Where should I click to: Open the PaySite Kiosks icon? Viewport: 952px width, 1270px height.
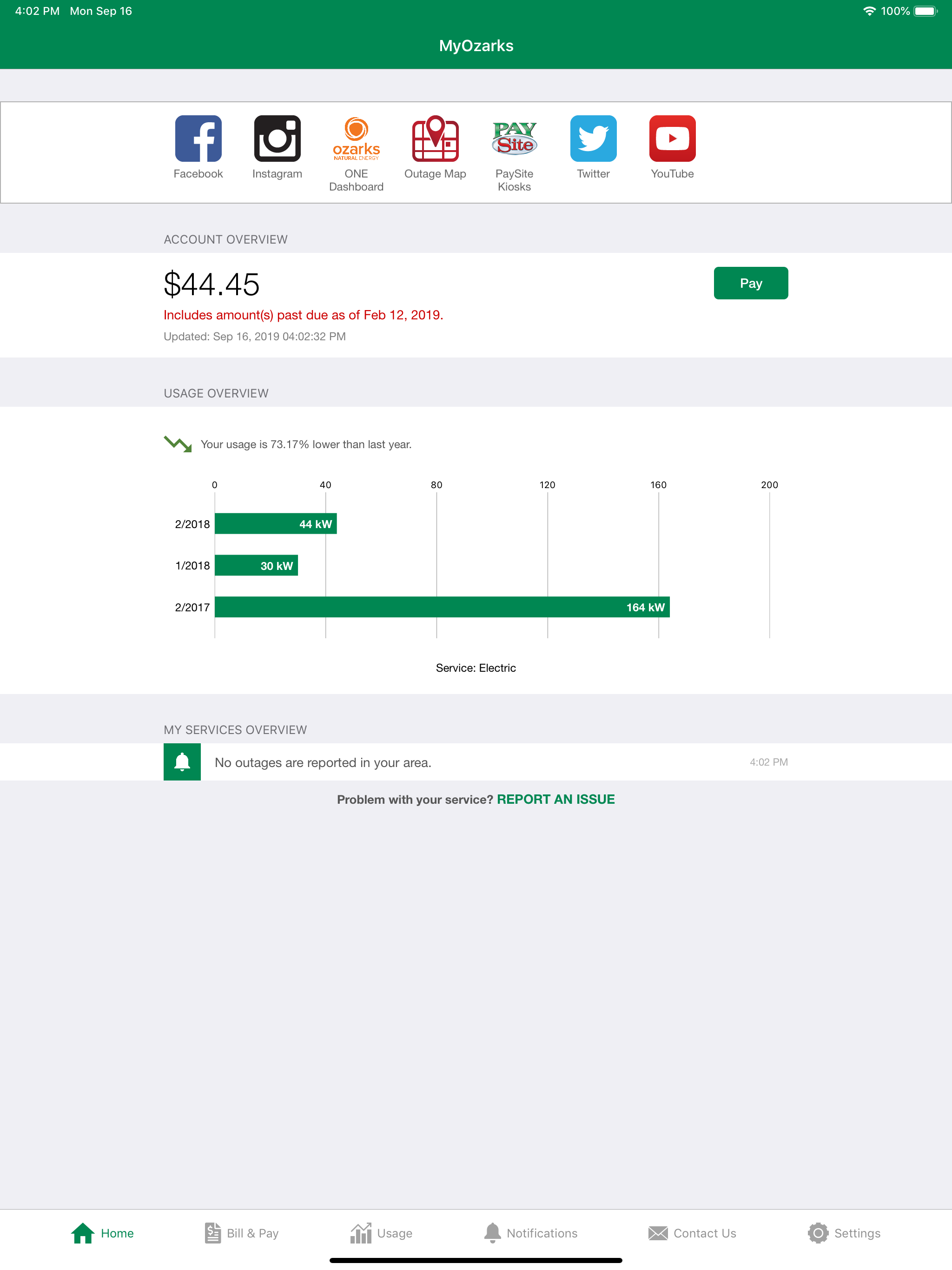point(515,139)
